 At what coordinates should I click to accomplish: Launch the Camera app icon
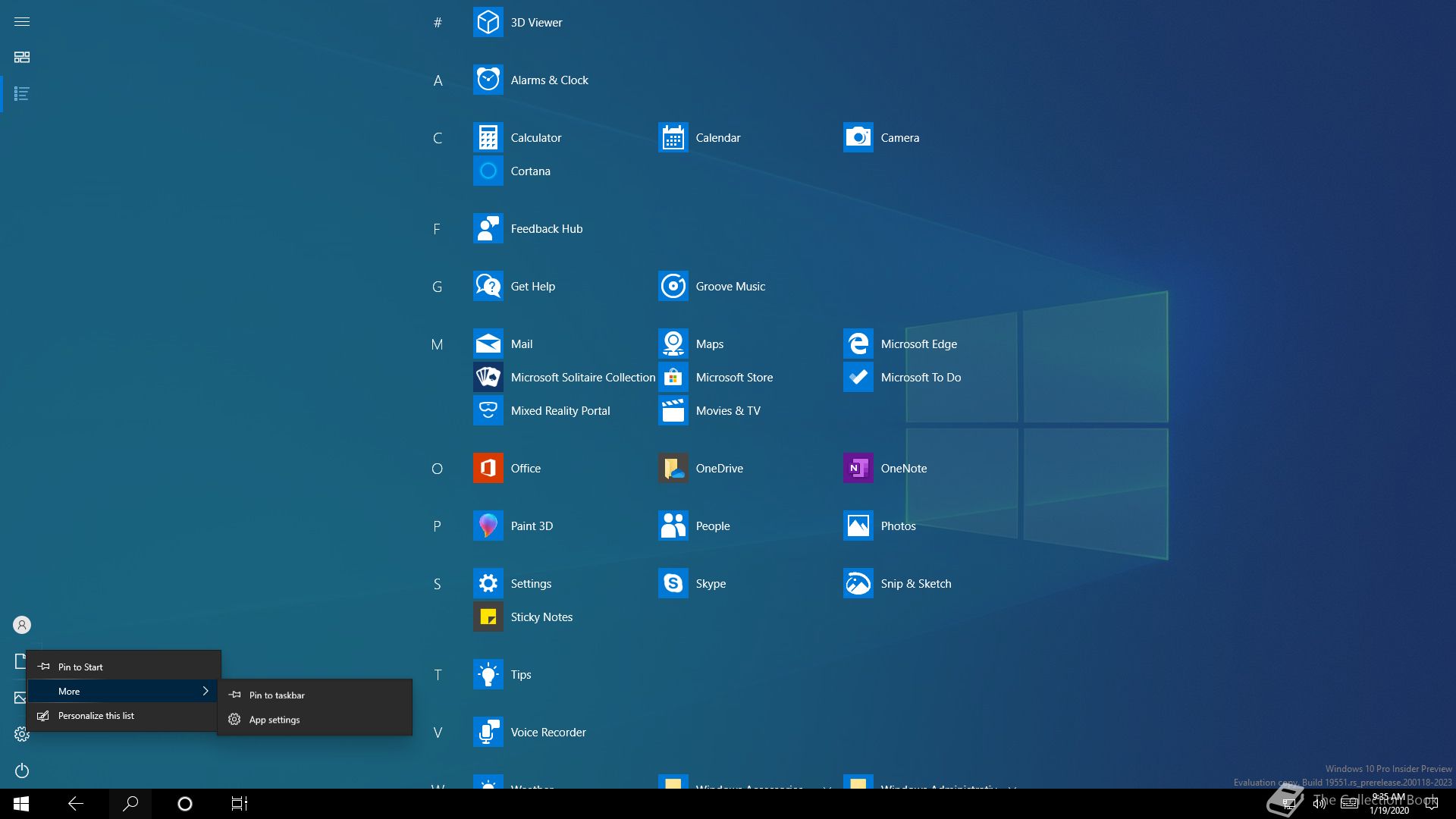click(858, 137)
